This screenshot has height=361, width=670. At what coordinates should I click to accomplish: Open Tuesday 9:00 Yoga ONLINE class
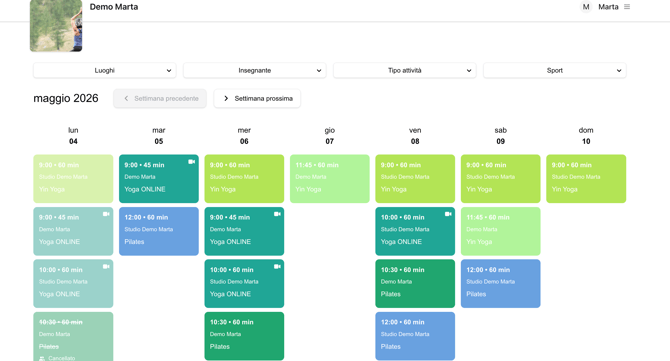click(x=159, y=179)
